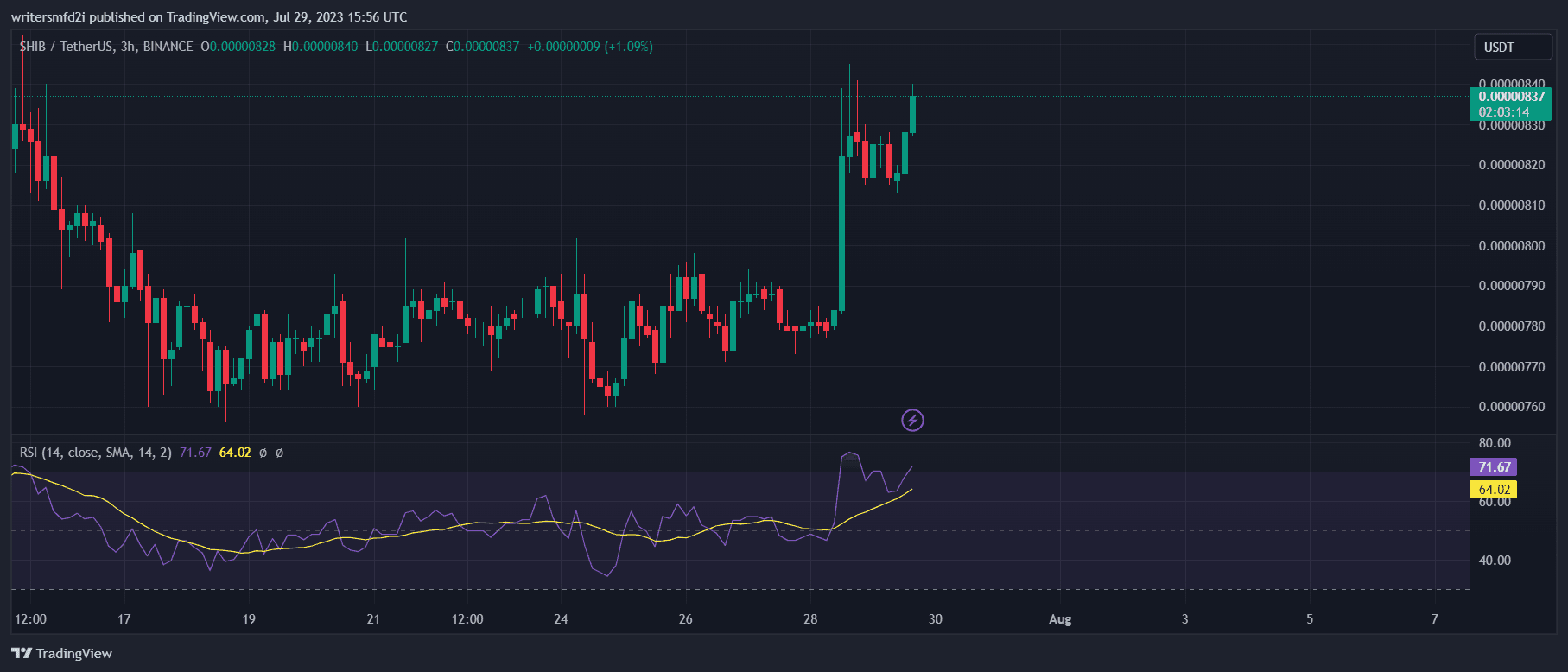Click the first ø symbol in RSI legend
The width and height of the screenshot is (1568, 672).
(x=263, y=453)
